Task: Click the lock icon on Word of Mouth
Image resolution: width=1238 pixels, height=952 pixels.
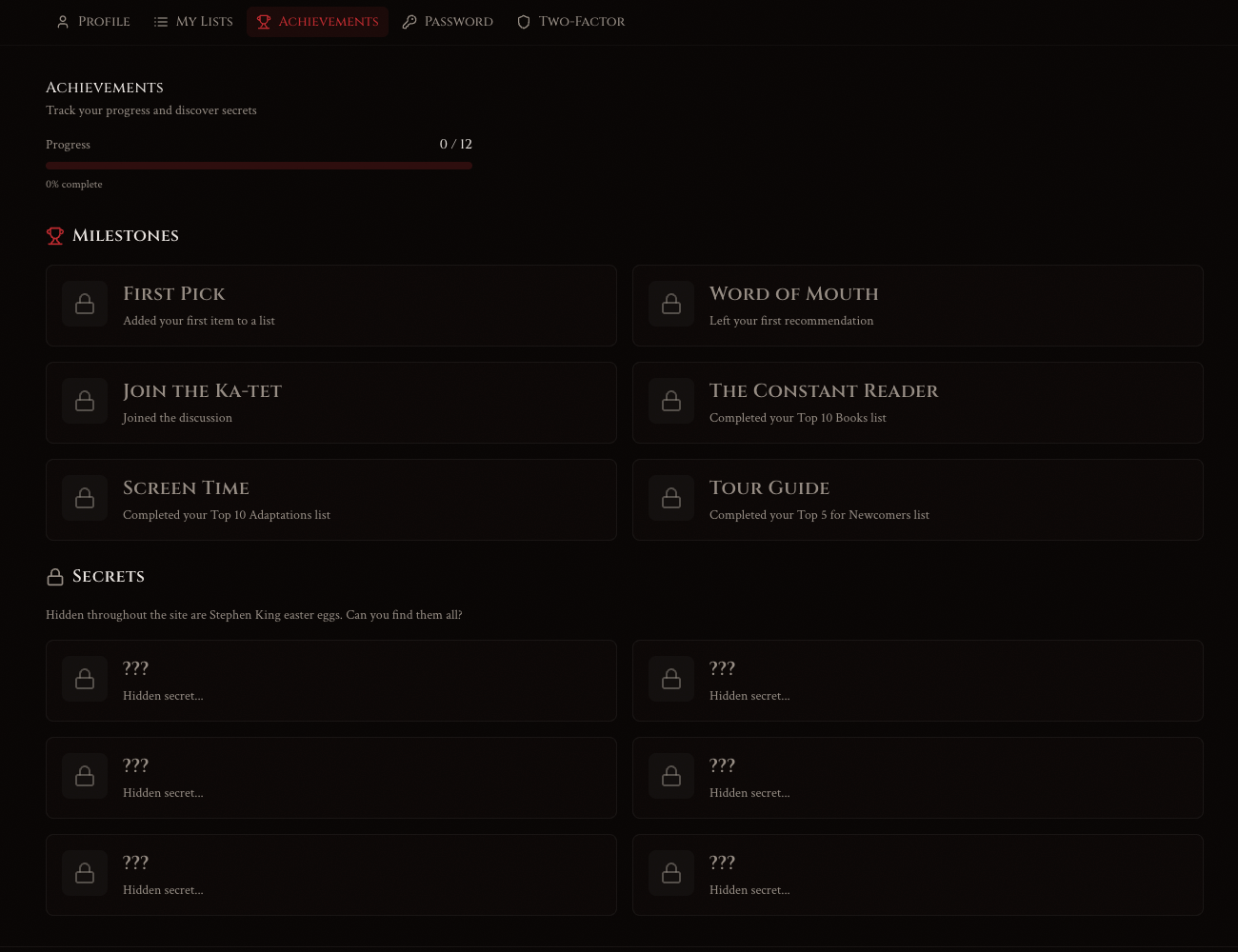Action: (x=671, y=304)
